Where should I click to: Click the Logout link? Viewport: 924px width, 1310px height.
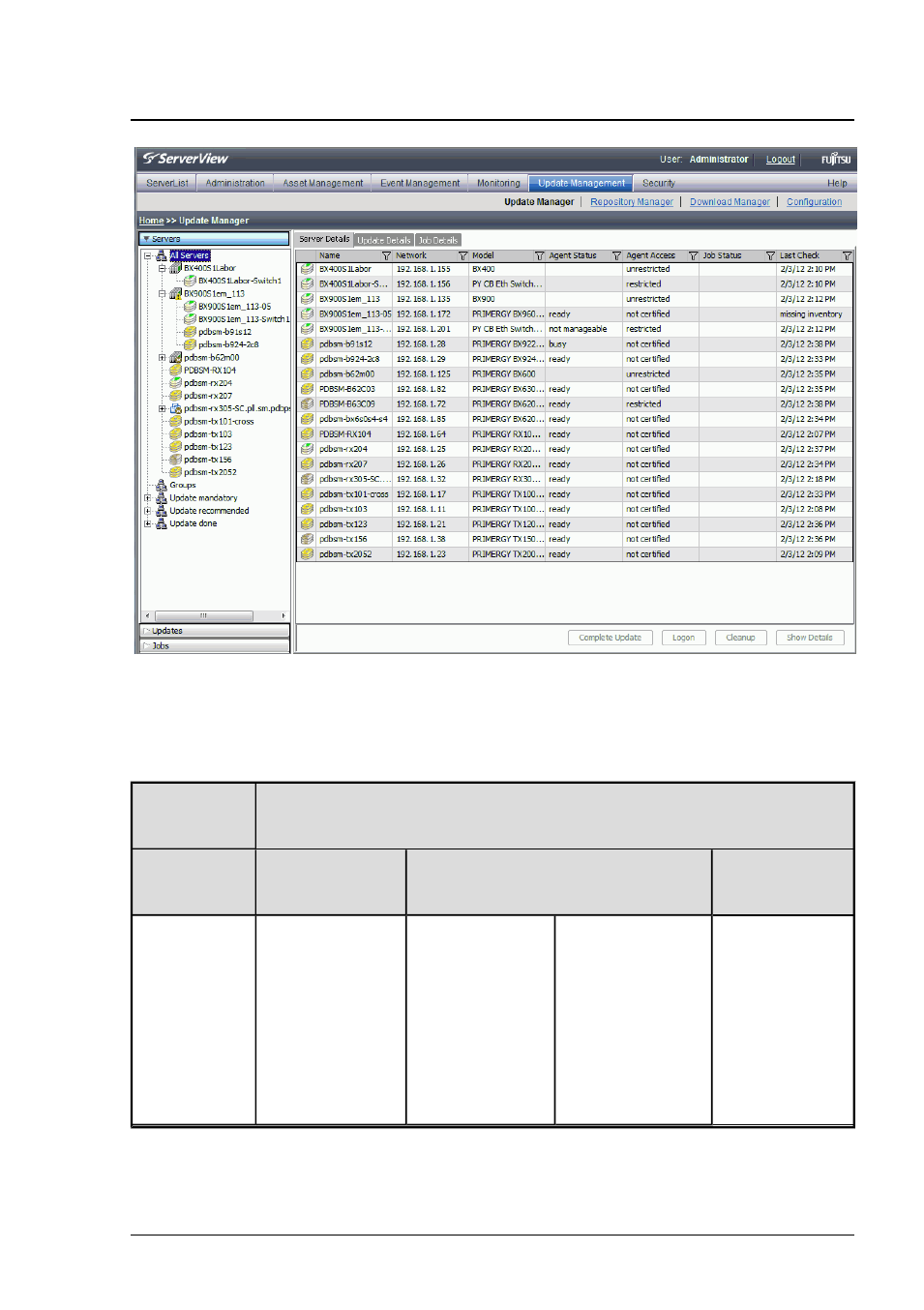pos(781,160)
